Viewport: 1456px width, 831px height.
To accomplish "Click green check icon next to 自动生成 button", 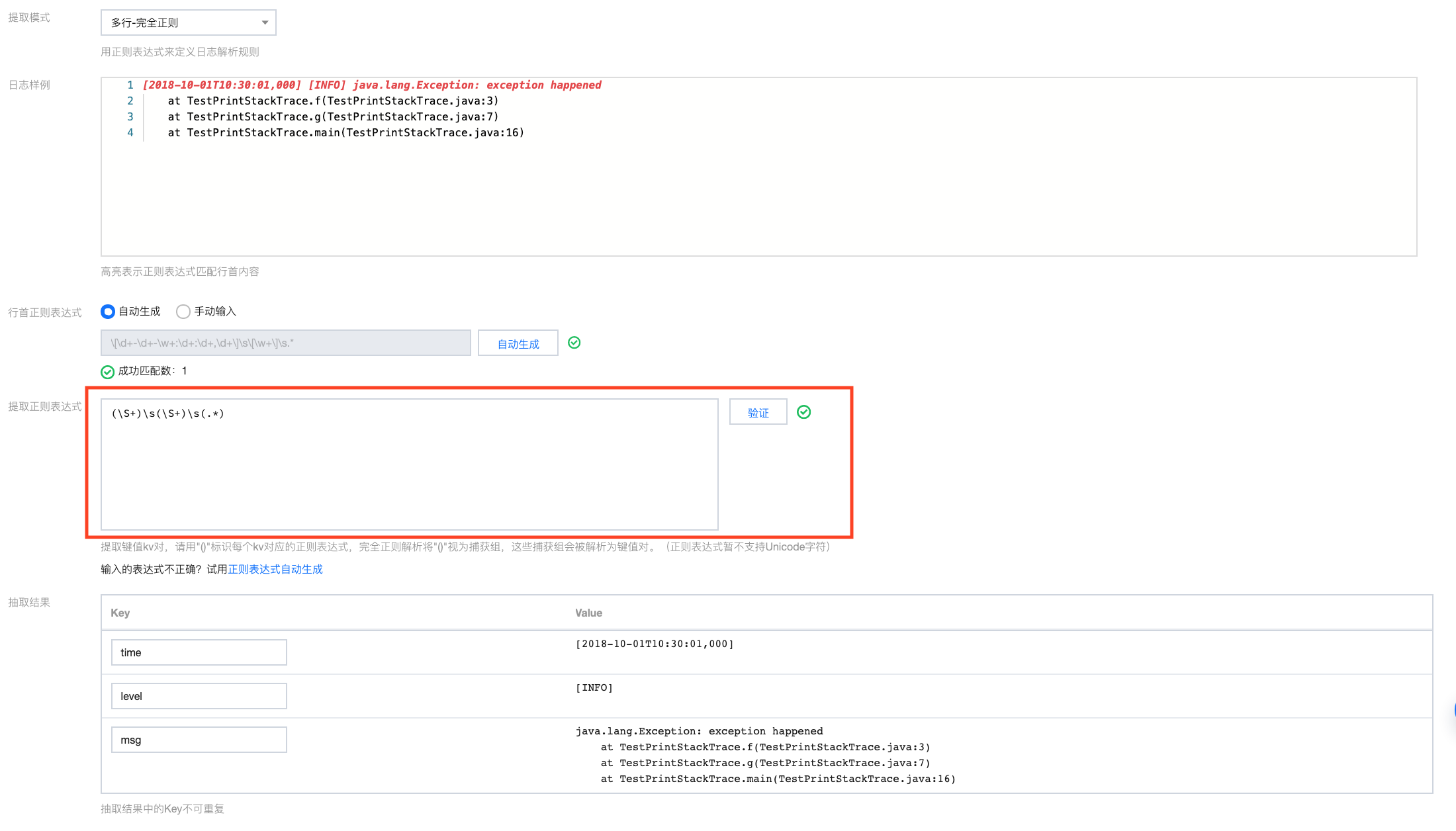I will [x=574, y=343].
